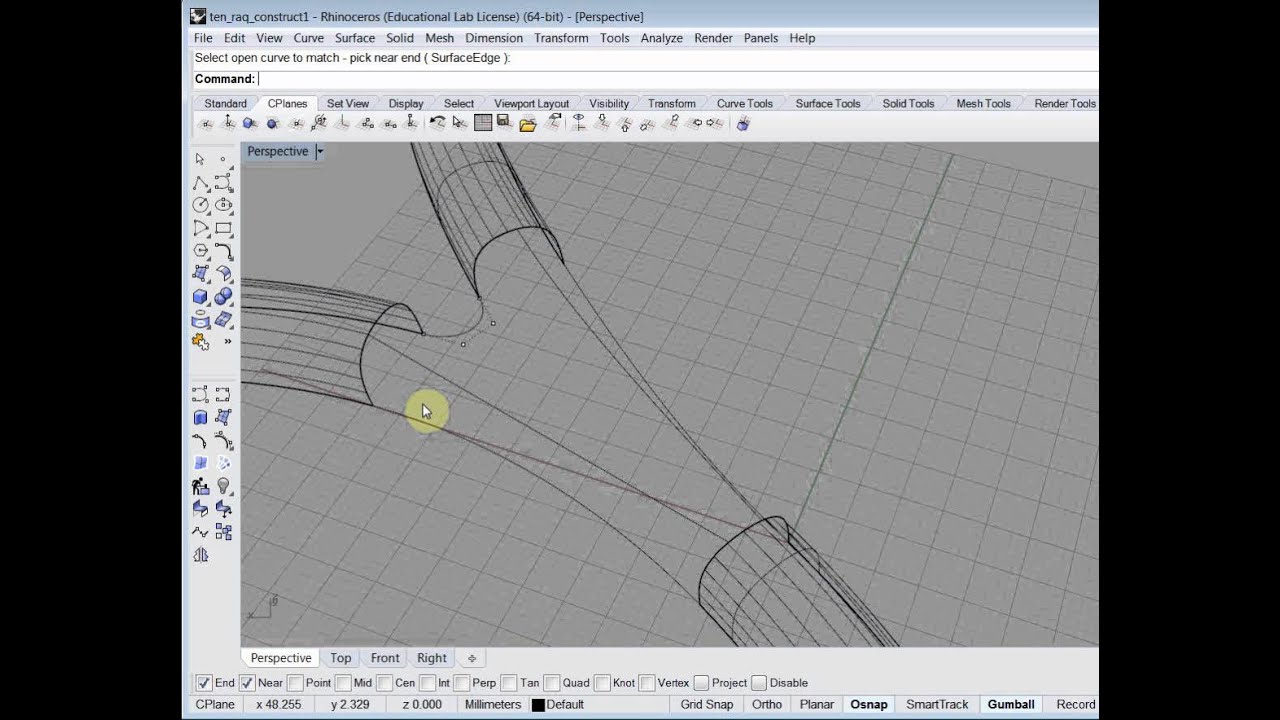Click the light bulb icon in sidebar
This screenshot has height=720, width=1280.
pyautogui.click(x=223, y=486)
